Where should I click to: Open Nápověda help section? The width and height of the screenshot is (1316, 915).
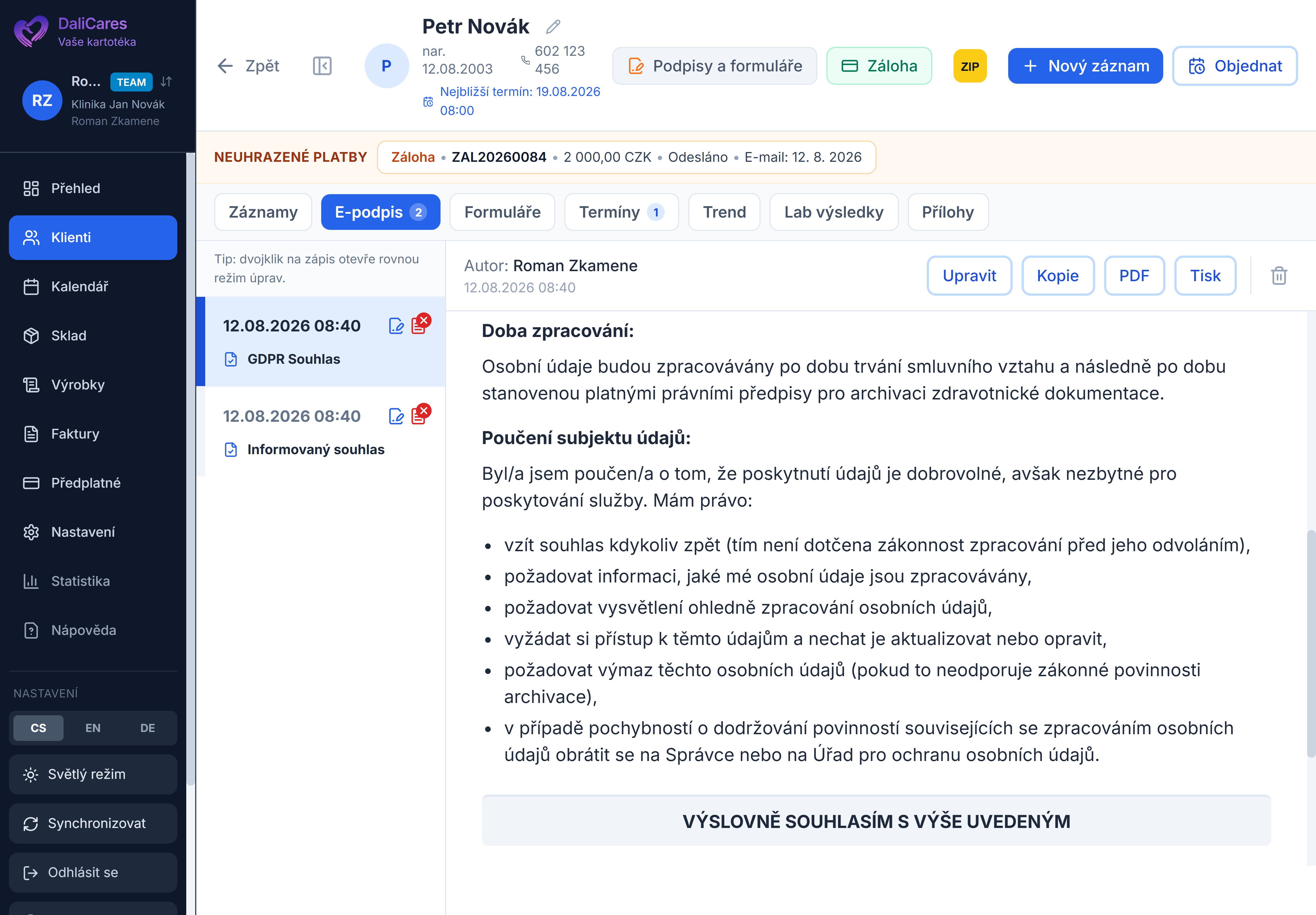pyautogui.click(x=93, y=631)
